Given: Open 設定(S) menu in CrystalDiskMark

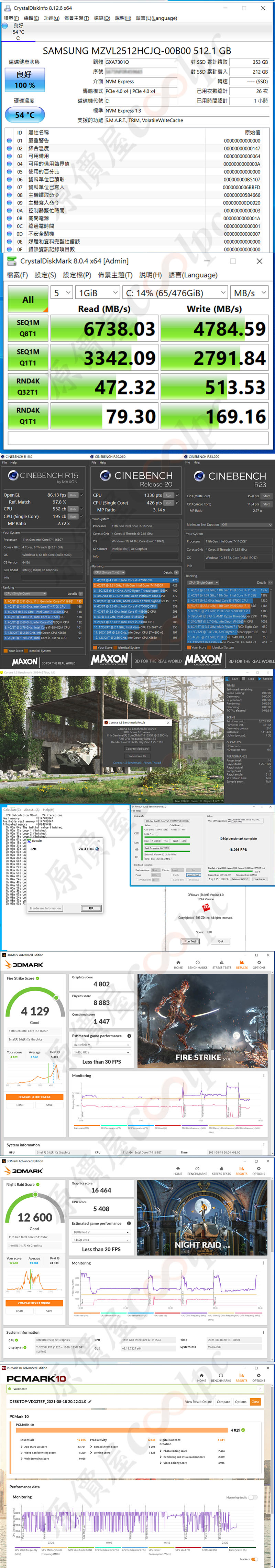Looking at the screenshot, I should (x=46, y=275).
